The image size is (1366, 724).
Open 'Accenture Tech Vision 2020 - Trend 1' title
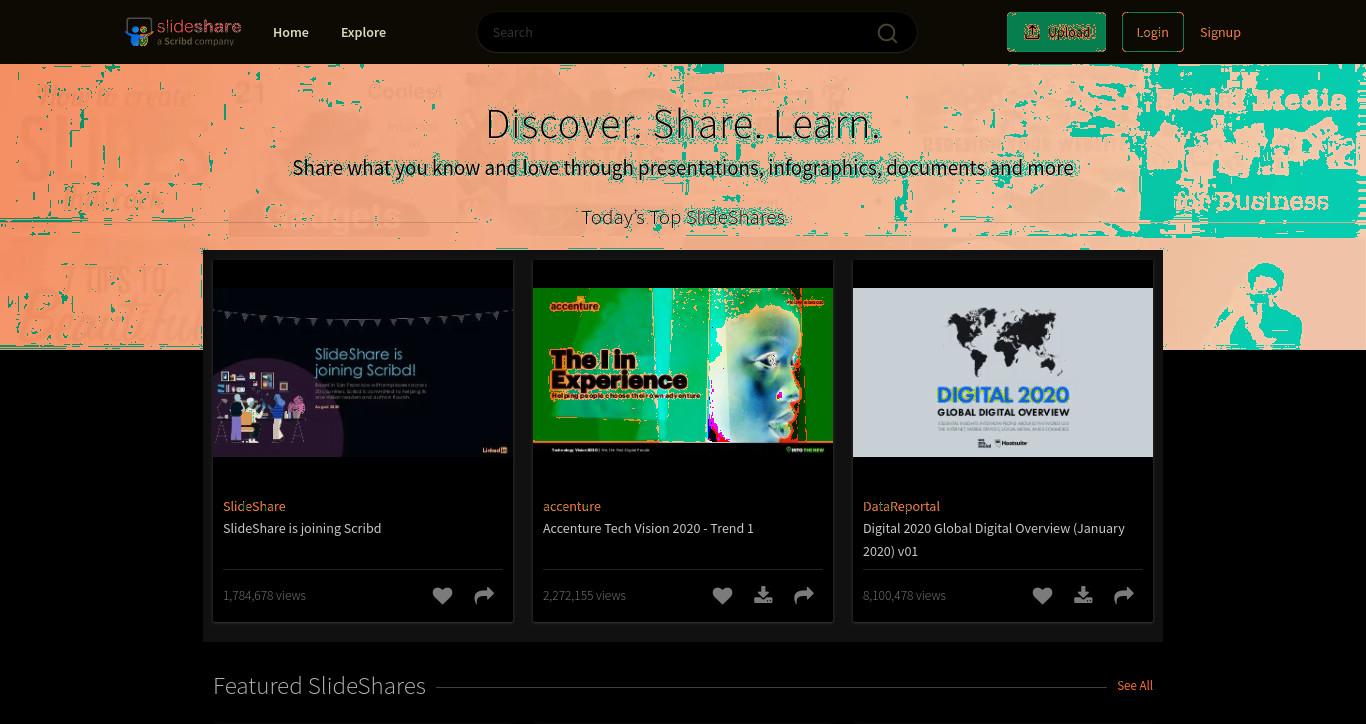(648, 528)
